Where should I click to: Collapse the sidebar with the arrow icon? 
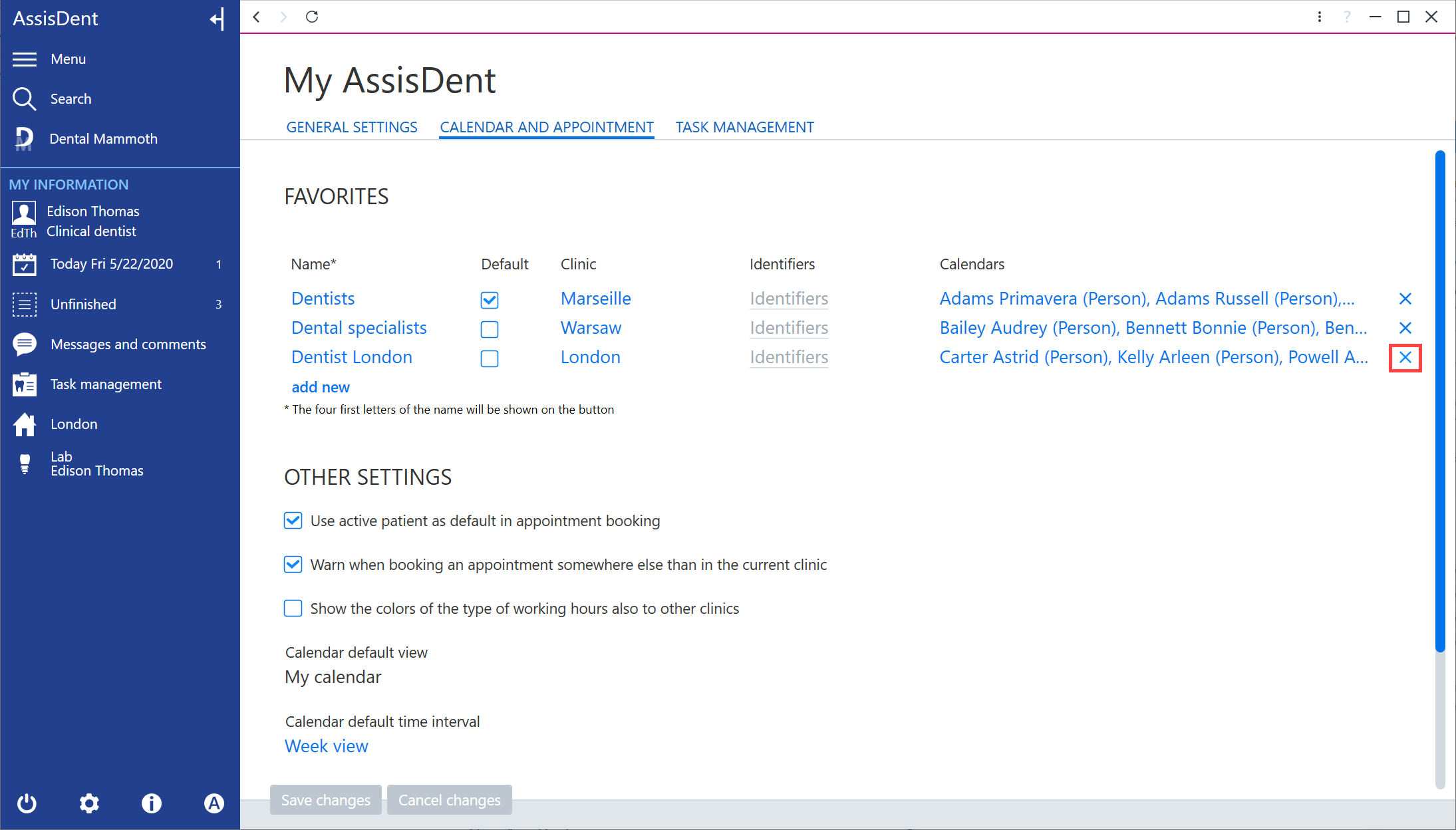pos(217,19)
